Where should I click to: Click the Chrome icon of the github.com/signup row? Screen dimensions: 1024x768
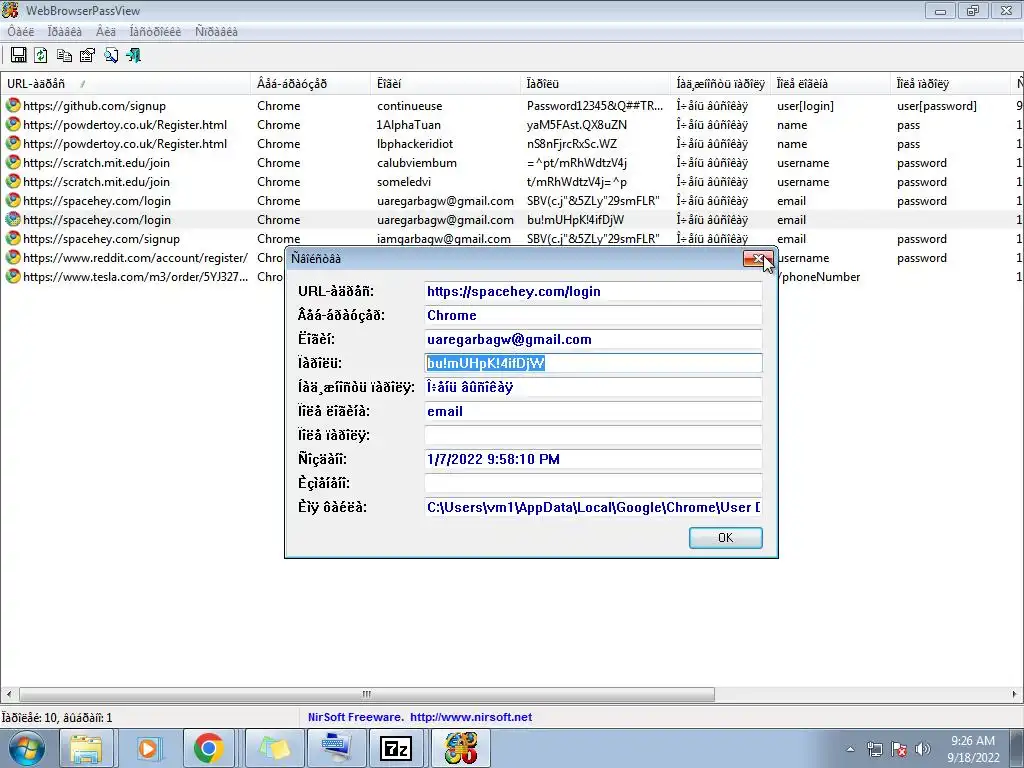(12, 105)
